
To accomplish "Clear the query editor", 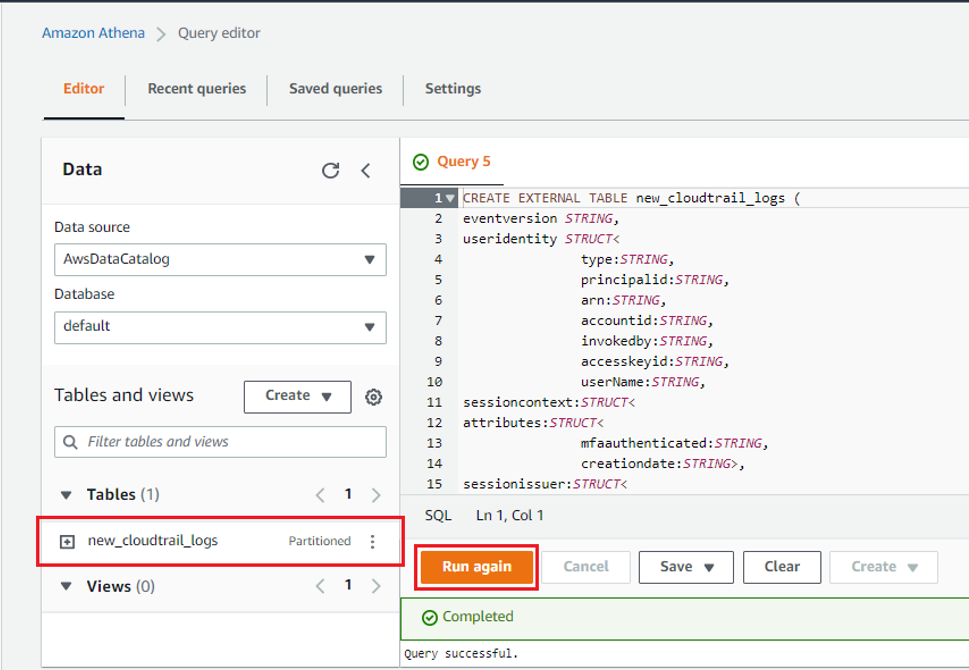I will (782, 567).
